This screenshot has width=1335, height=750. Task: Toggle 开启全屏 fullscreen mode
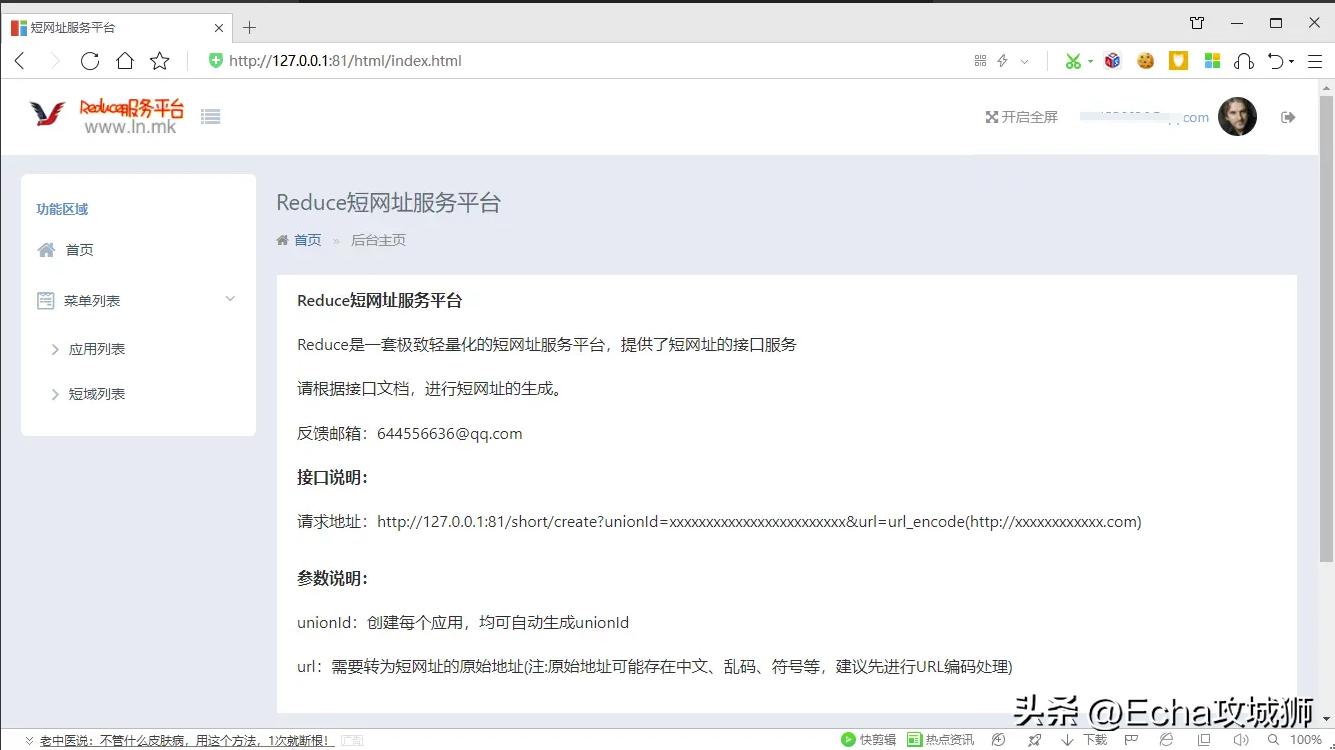pos(1021,117)
